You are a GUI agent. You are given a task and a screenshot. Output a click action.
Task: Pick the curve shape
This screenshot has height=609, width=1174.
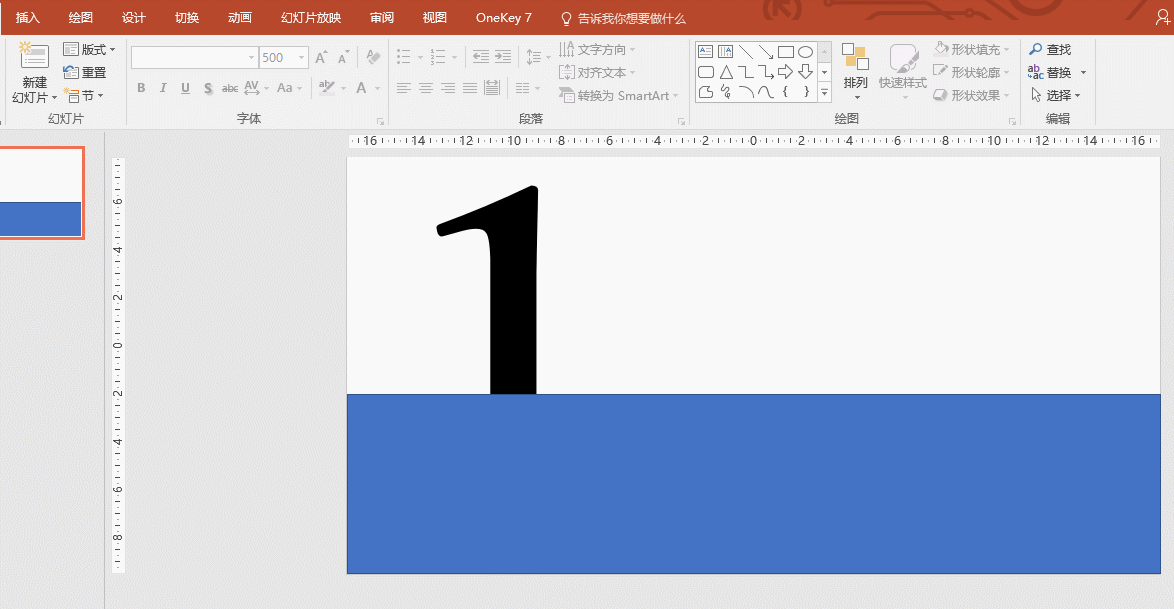coord(765,91)
